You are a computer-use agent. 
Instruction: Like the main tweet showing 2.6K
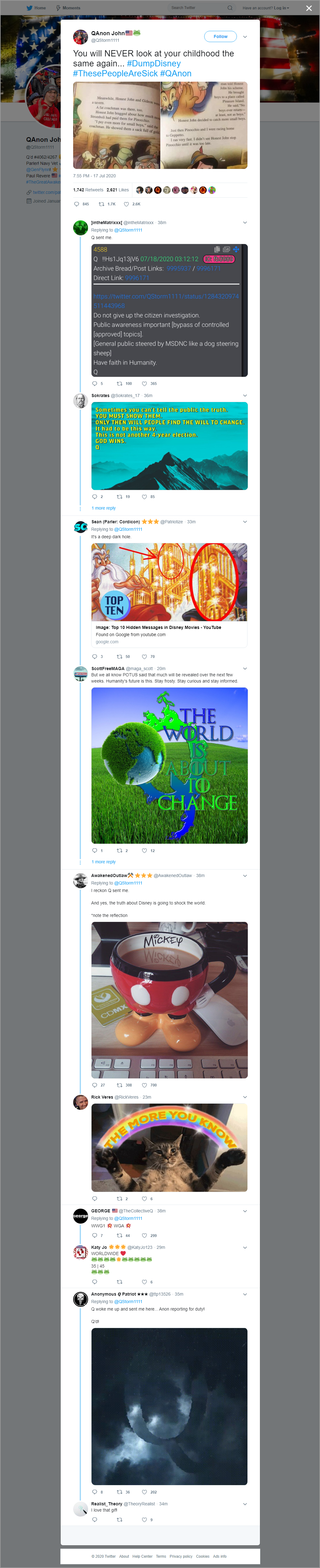(x=132, y=204)
